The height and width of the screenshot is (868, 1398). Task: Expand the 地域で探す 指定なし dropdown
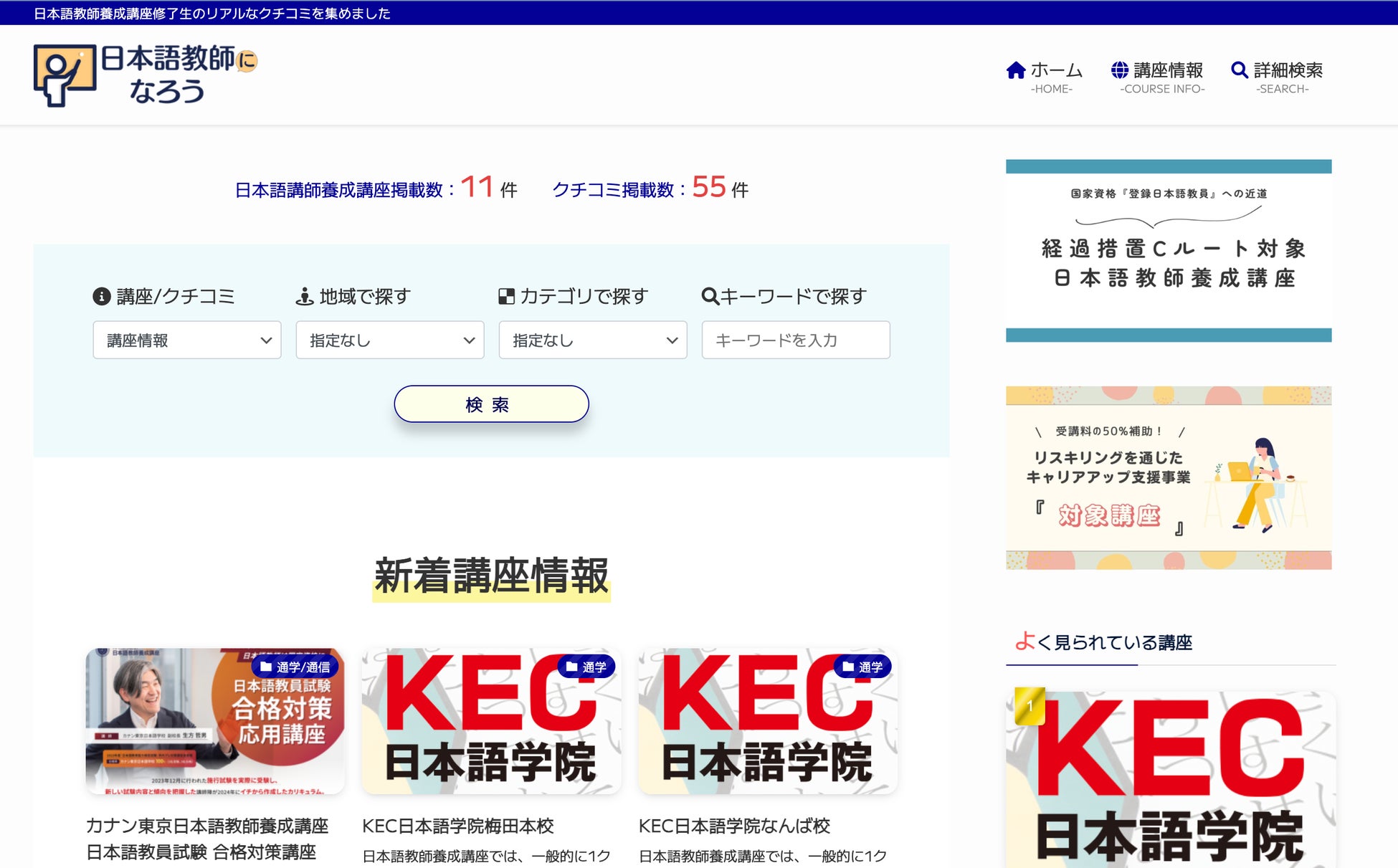point(389,340)
